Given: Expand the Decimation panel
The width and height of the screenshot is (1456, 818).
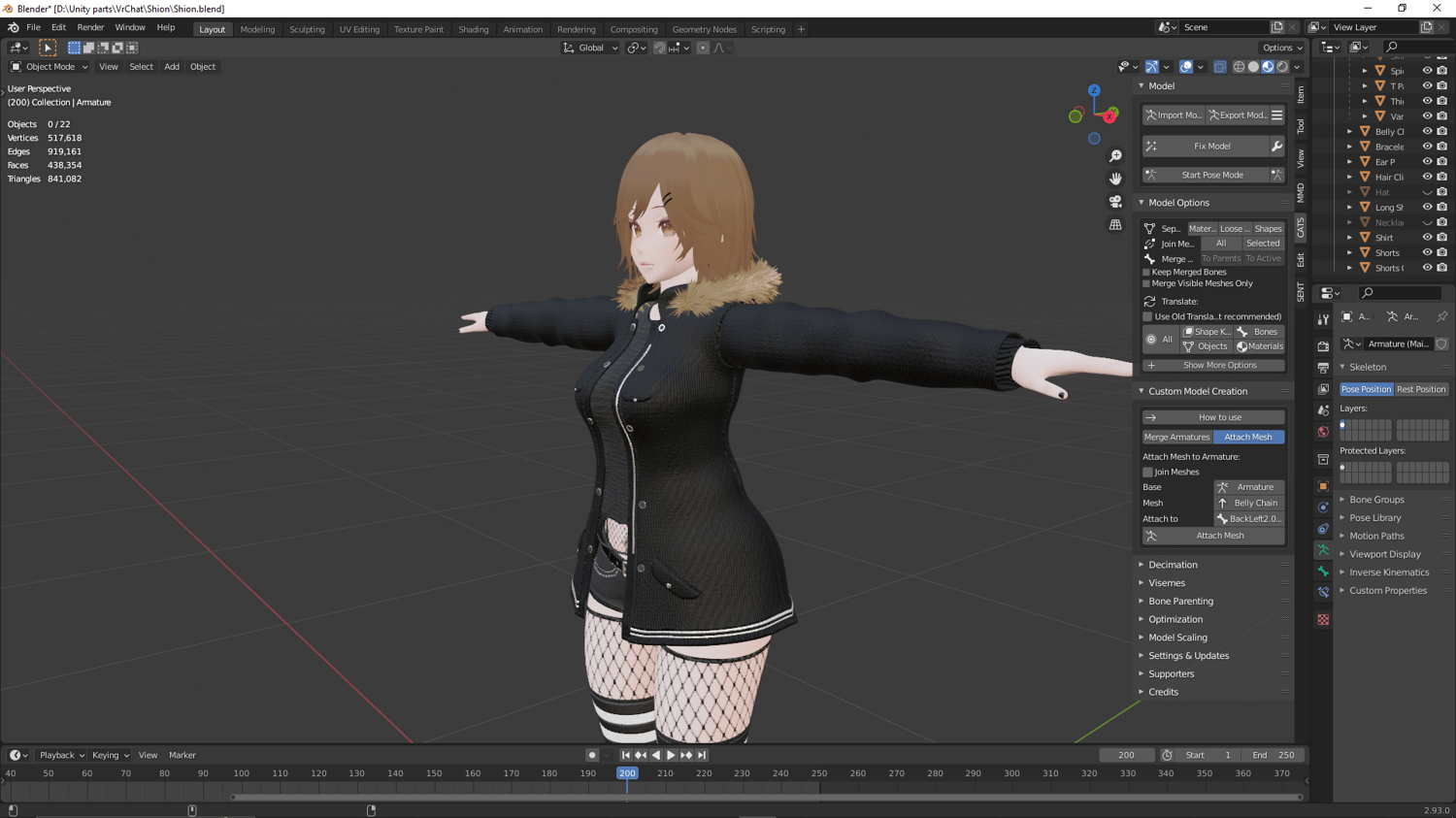Looking at the screenshot, I should click(x=1173, y=565).
